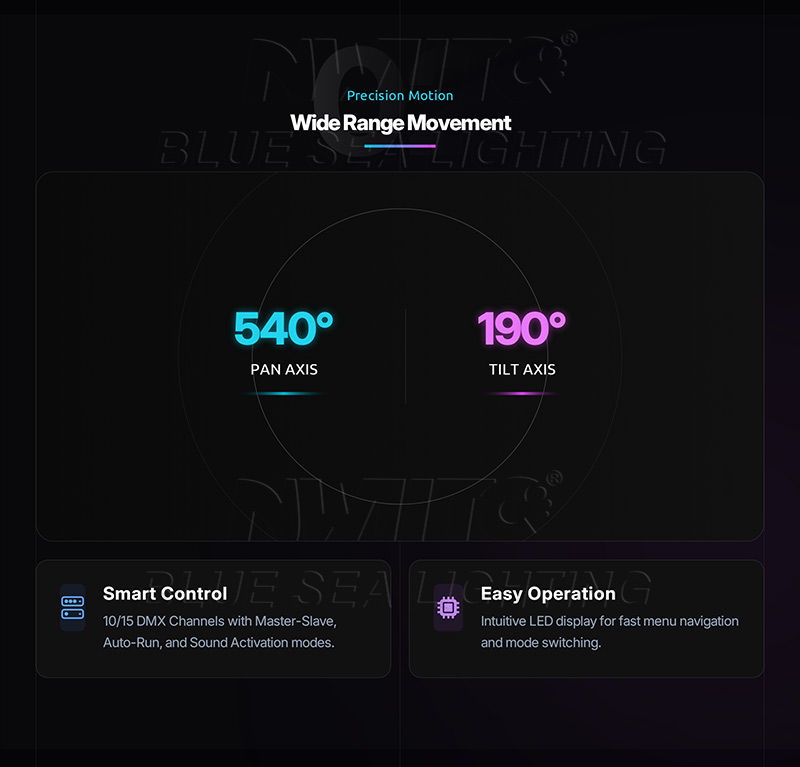800x767 pixels.
Task: Click the gradient underline below the heading
Action: pos(400,146)
